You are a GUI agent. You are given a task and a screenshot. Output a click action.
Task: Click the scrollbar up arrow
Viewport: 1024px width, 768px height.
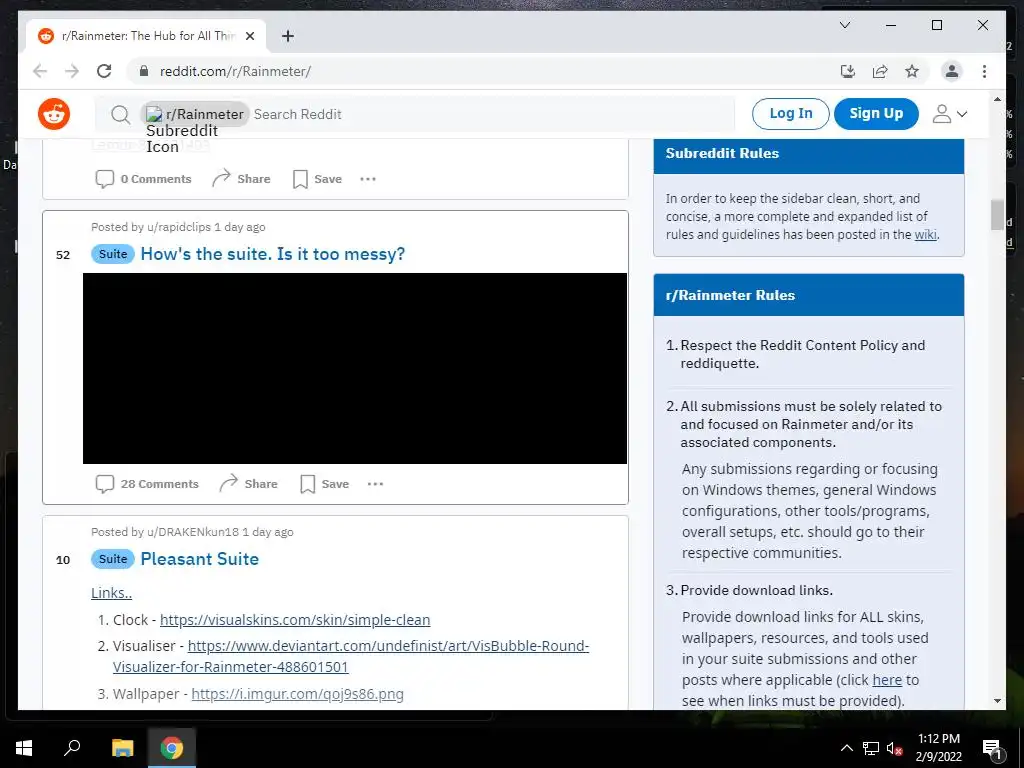pyautogui.click(x=997, y=99)
